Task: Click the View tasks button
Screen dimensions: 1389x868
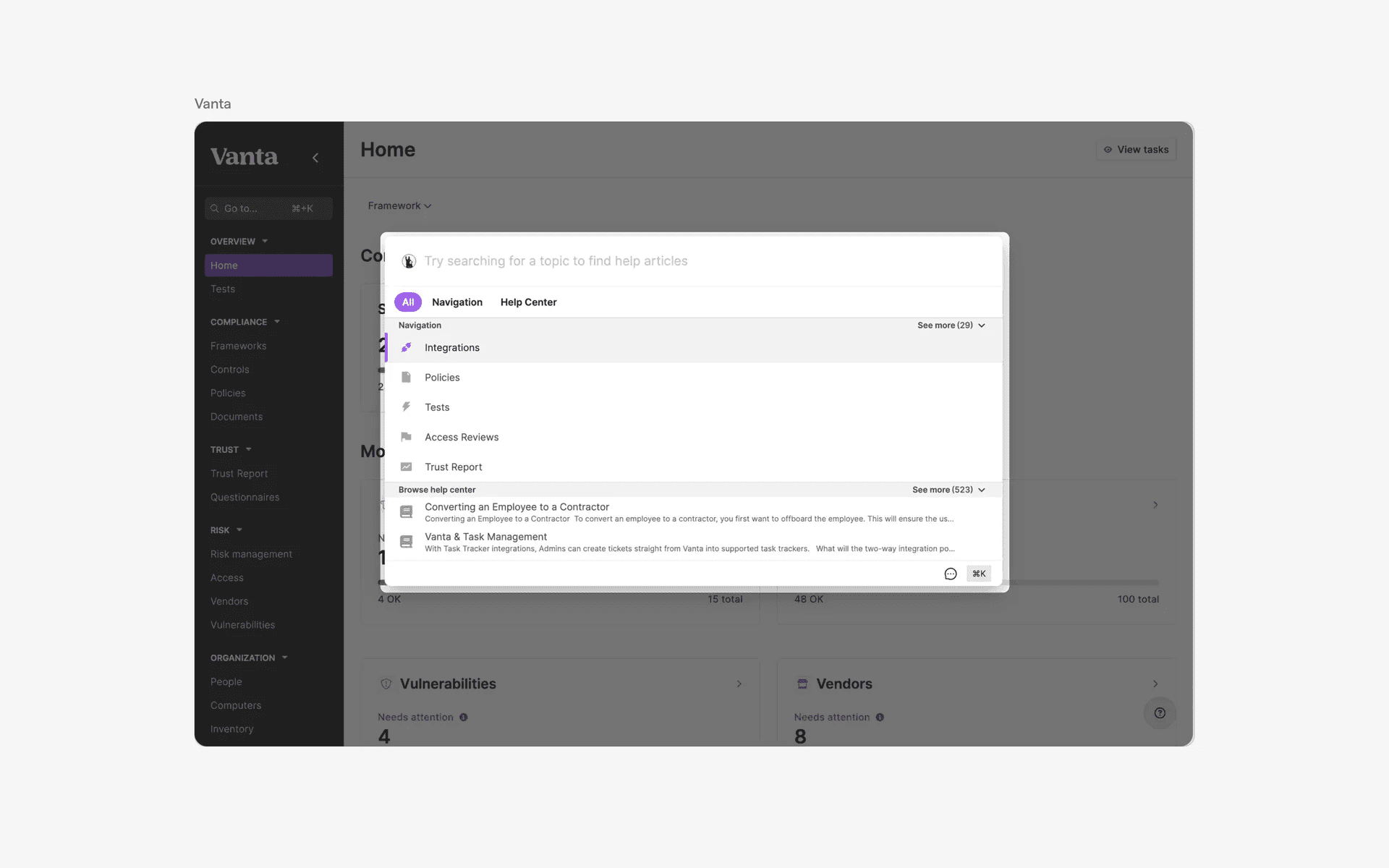Action: (x=1136, y=150)
